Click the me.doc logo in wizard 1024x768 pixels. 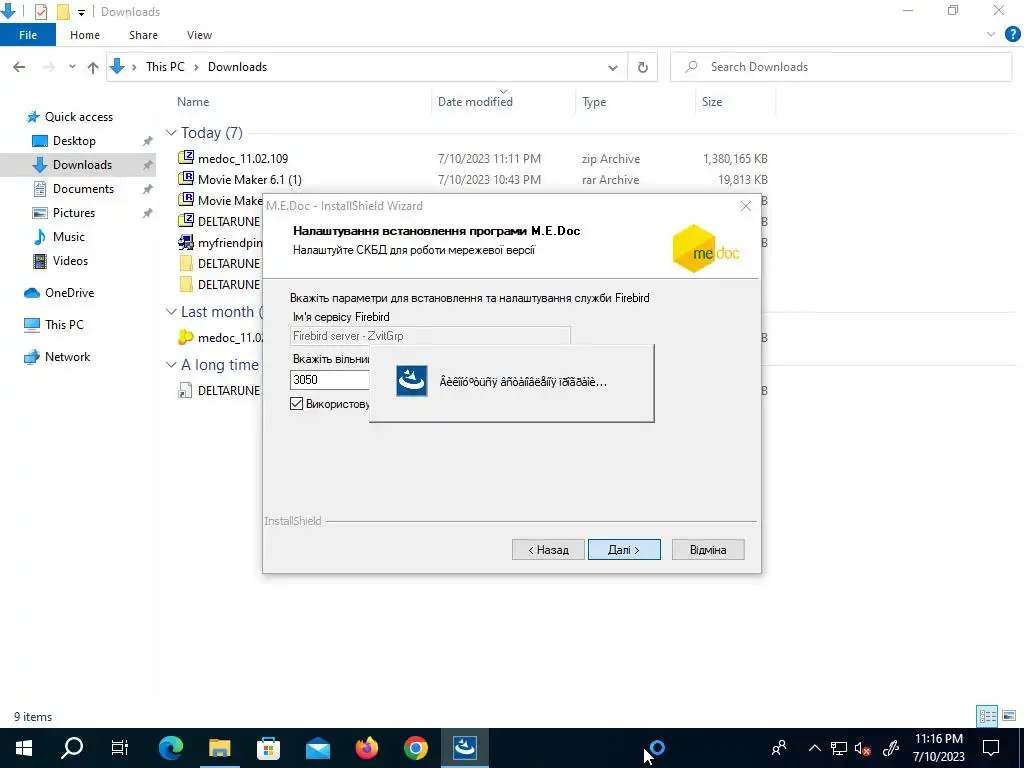tap(706, 249)
